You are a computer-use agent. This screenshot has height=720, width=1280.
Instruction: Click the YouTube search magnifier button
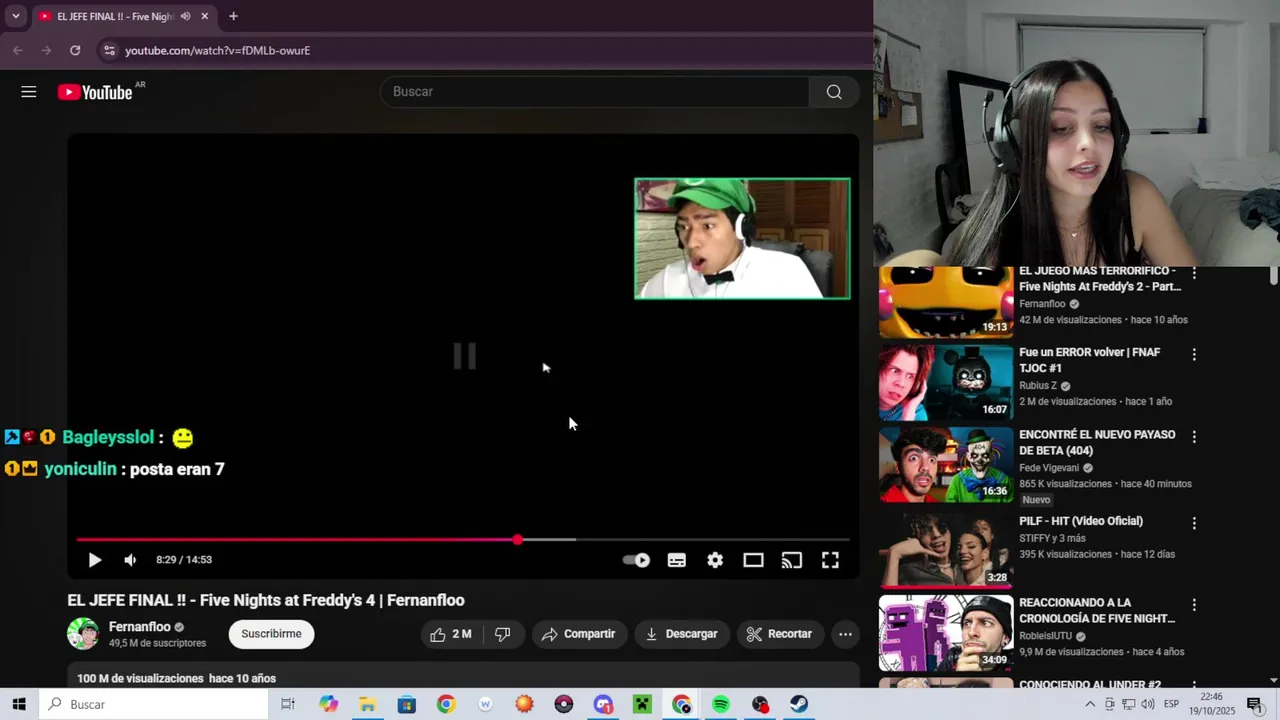[834, 92]
